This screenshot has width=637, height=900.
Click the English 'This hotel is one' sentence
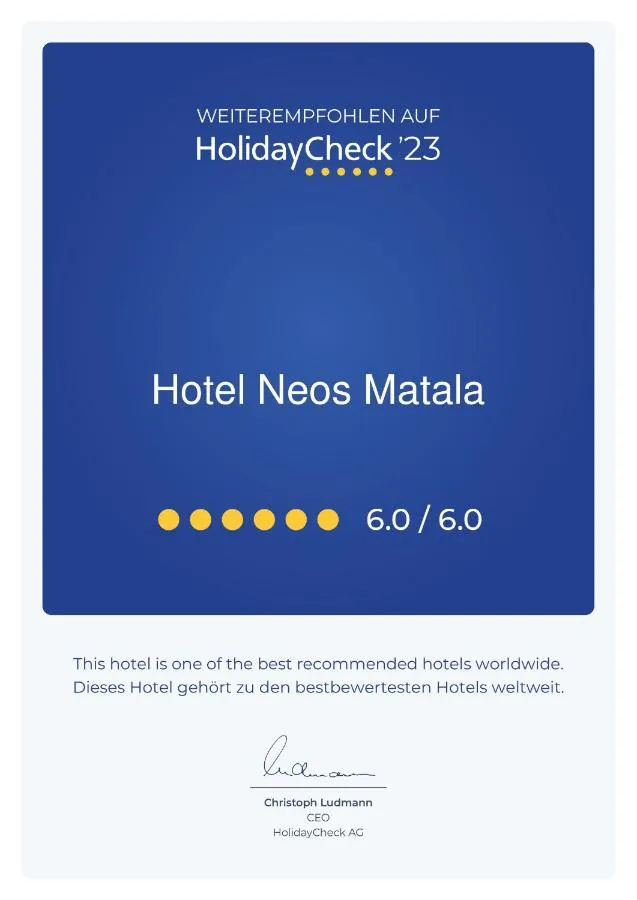(318, 663)
